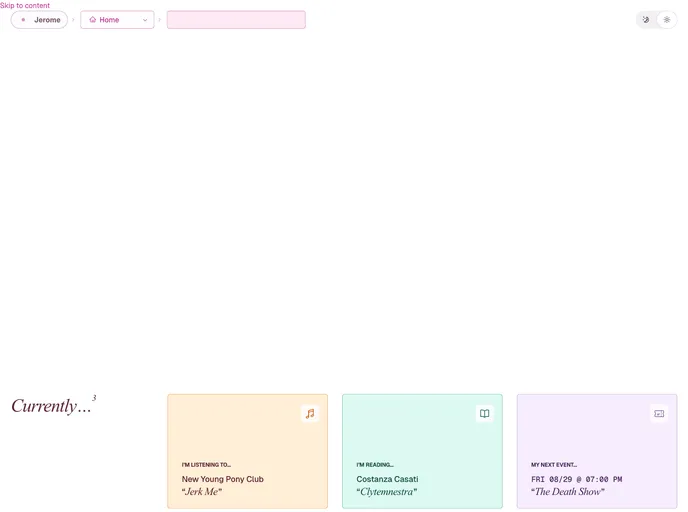Click the house icon beside Home
The image size is (688, 512).
[x=93, y=20]
